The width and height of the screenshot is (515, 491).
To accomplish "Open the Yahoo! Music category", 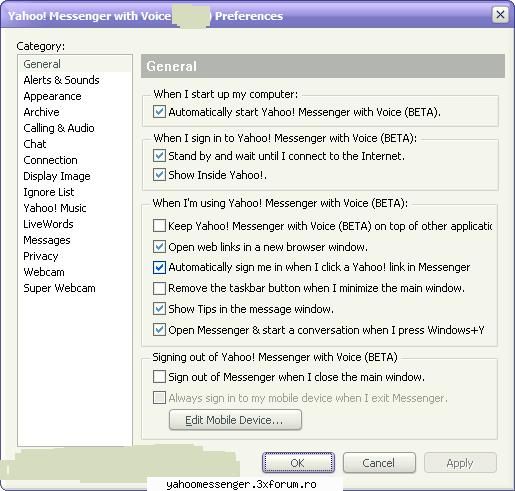I will point(55,208).
